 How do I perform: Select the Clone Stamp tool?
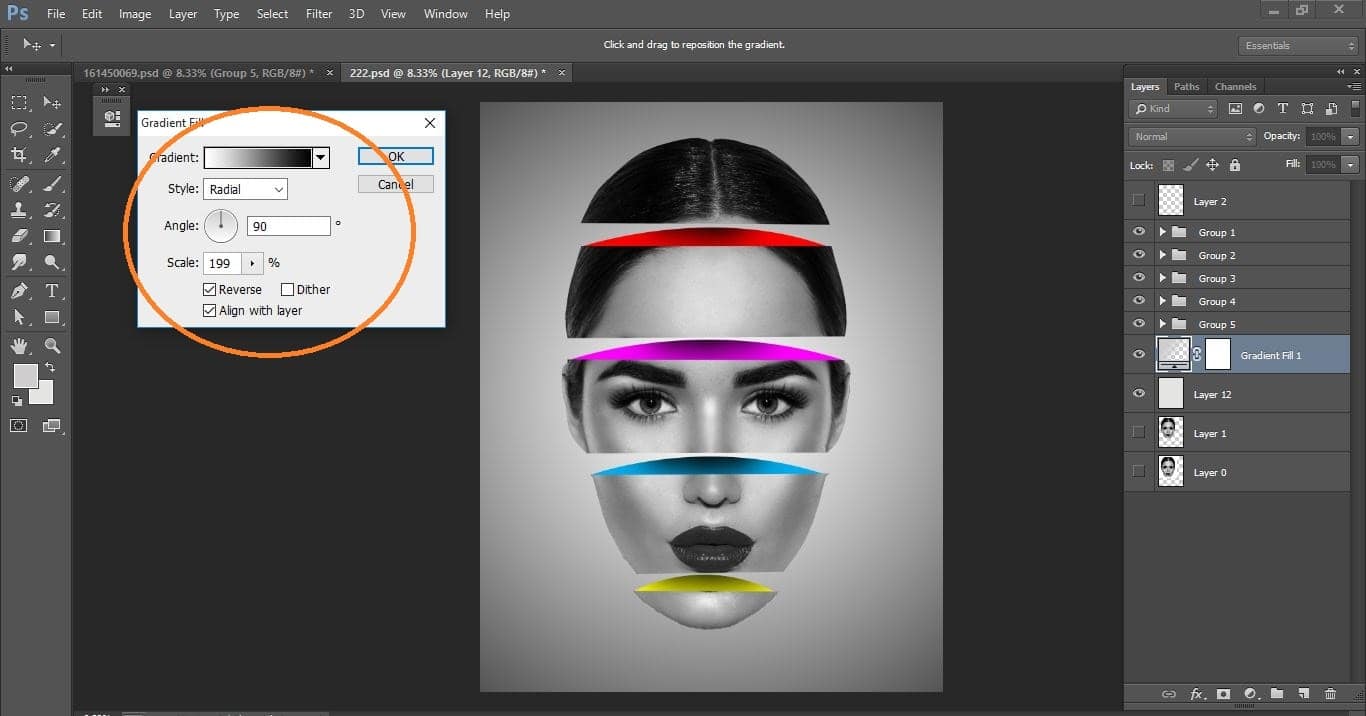(x=20, y=209)
